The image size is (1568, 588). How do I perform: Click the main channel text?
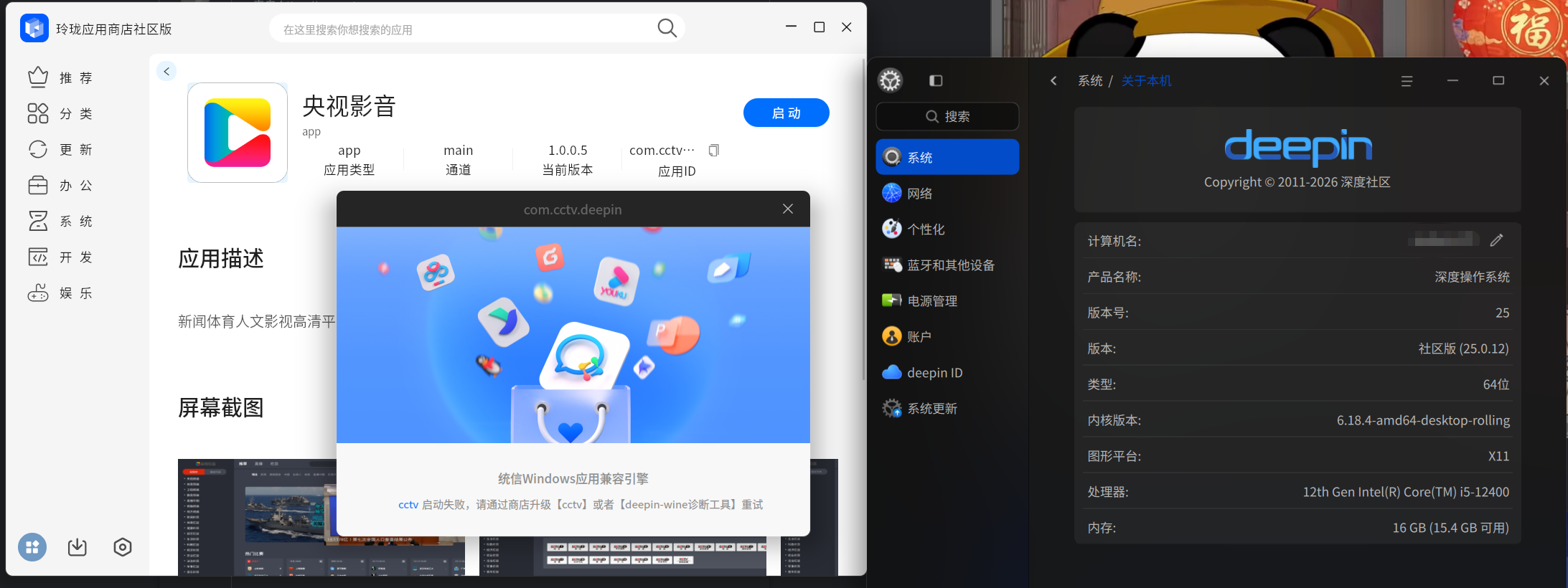[458, 150]
